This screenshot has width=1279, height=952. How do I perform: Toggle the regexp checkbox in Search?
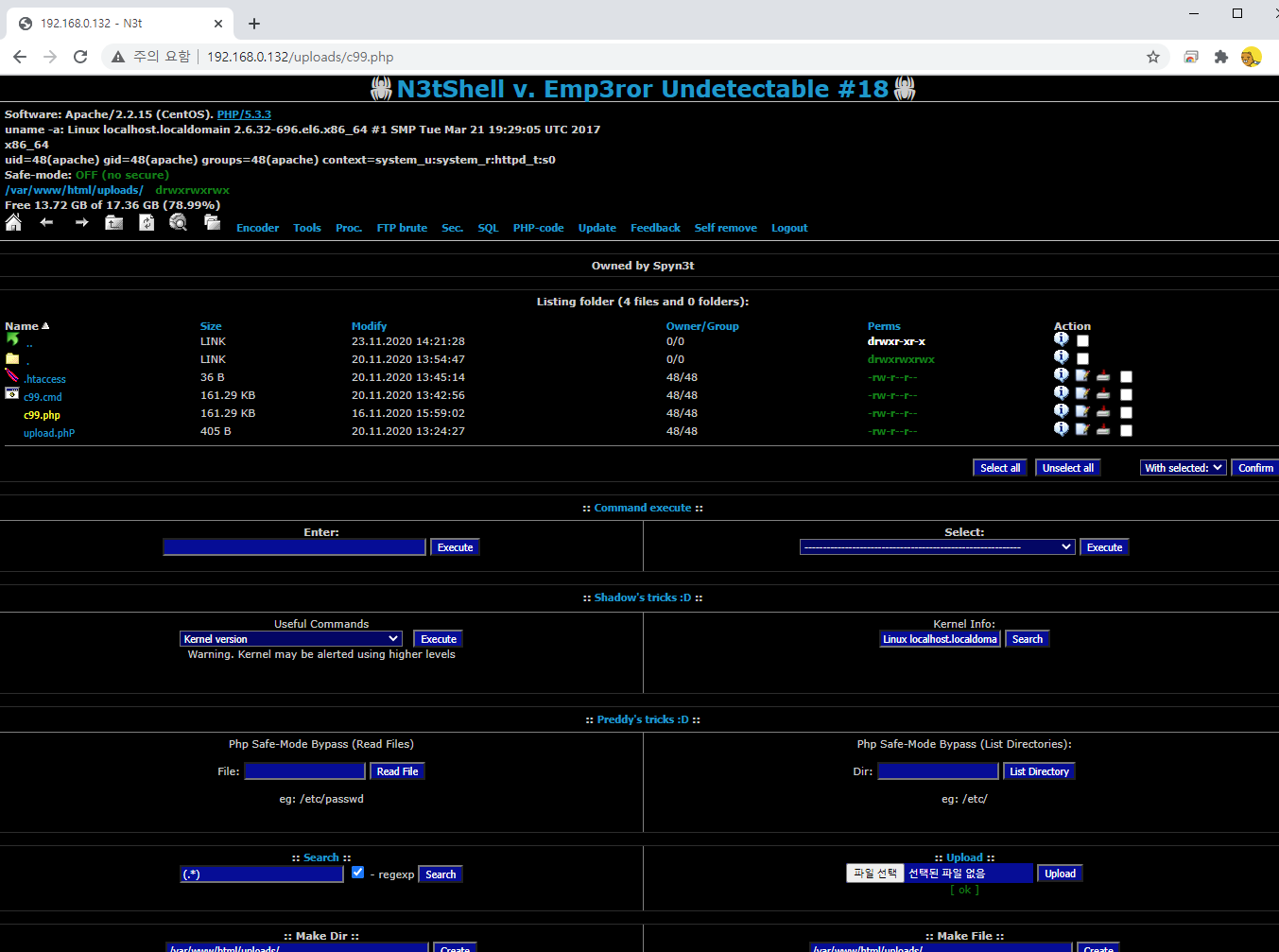(x=357, y=873)
